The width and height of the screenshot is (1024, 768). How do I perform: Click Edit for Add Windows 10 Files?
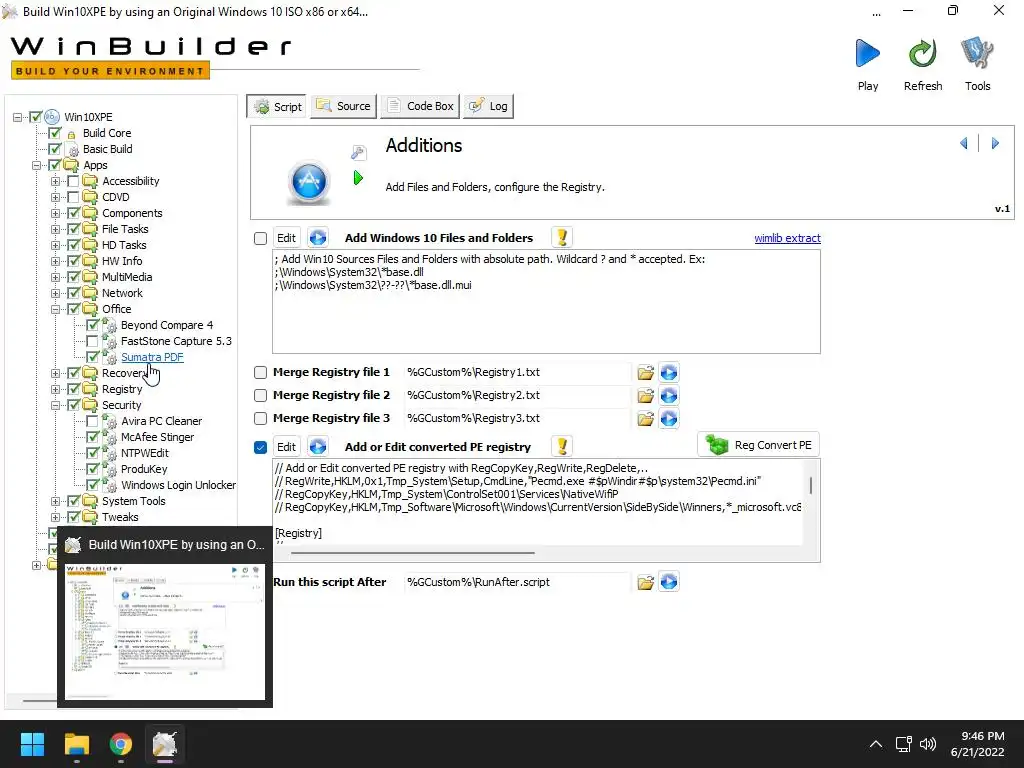tap(286, 238)
